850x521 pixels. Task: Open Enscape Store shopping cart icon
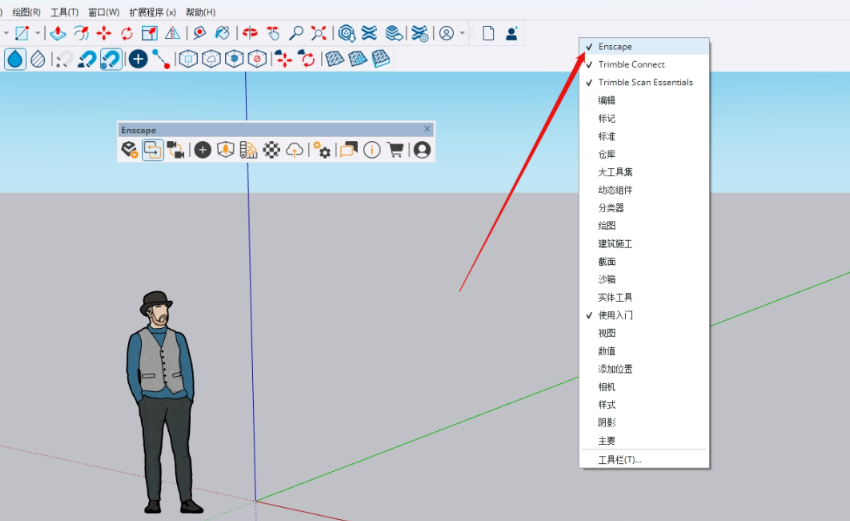pos(396,150)
